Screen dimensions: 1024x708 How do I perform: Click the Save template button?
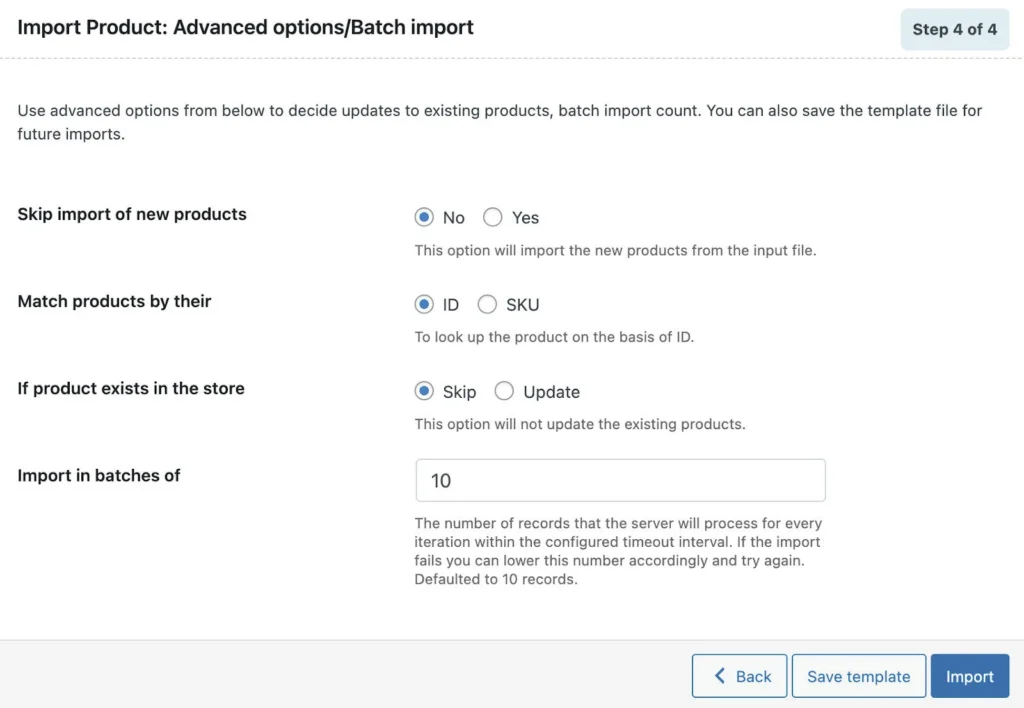[x=858, y=675]
